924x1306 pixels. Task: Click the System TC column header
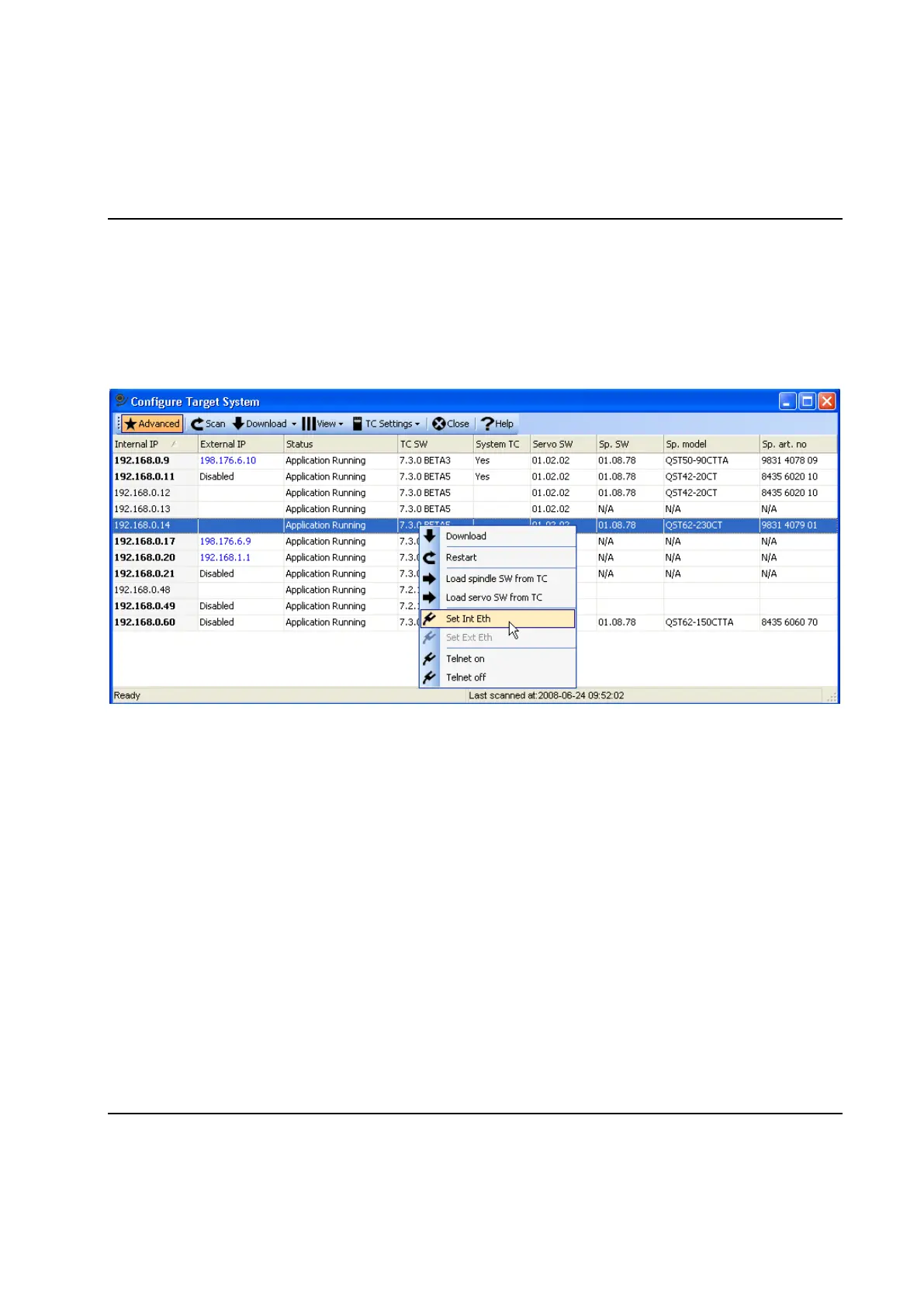[501, 445]
